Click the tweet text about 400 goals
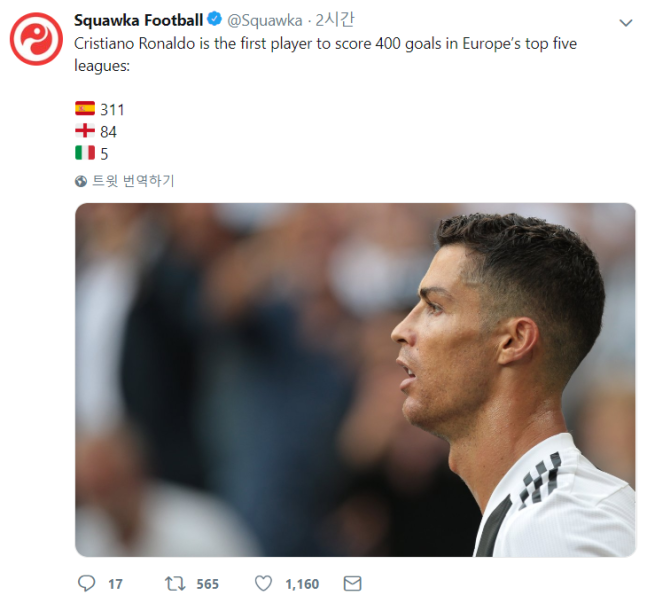 325,54
